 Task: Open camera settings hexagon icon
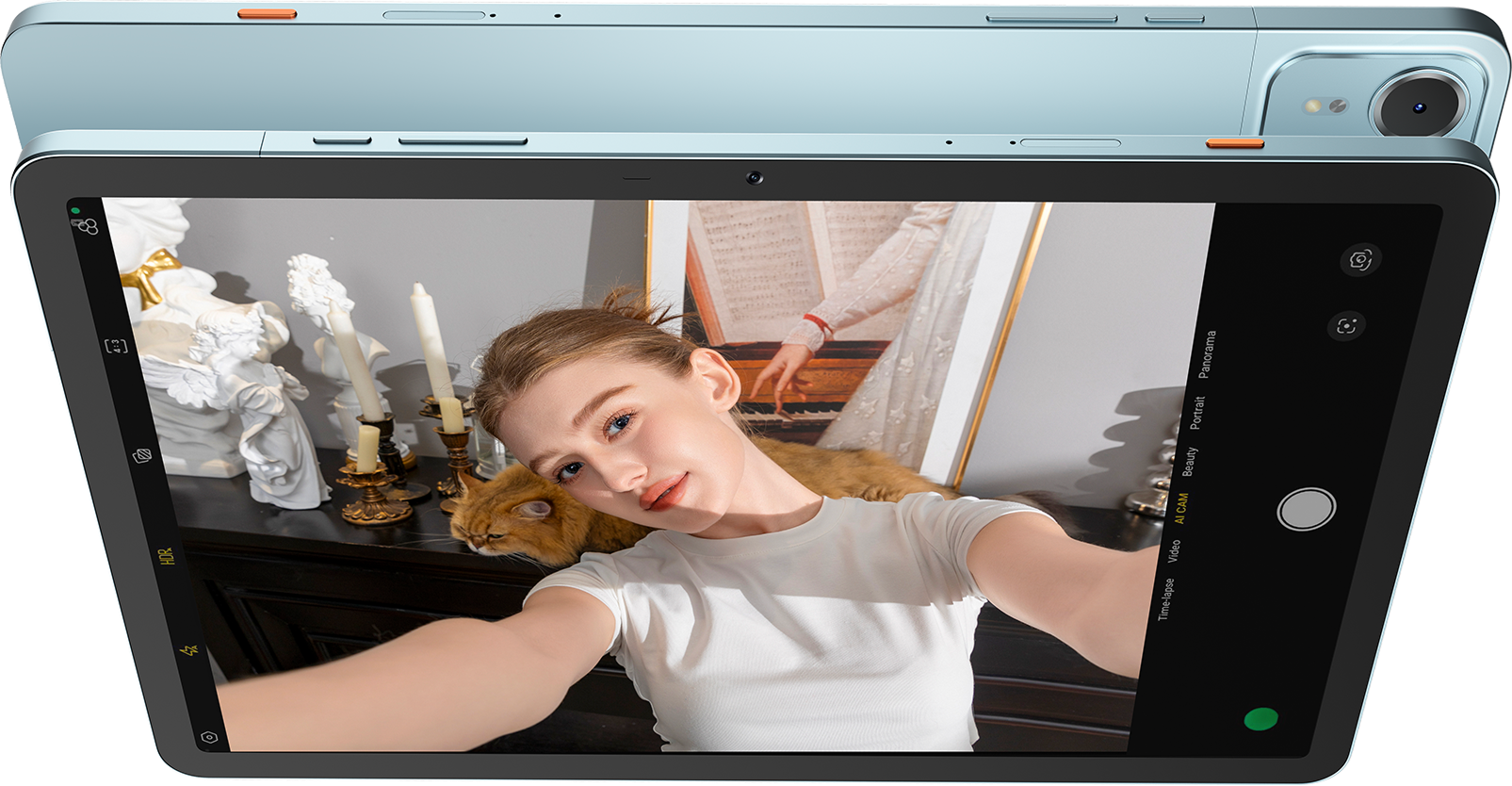coord(209,737)
